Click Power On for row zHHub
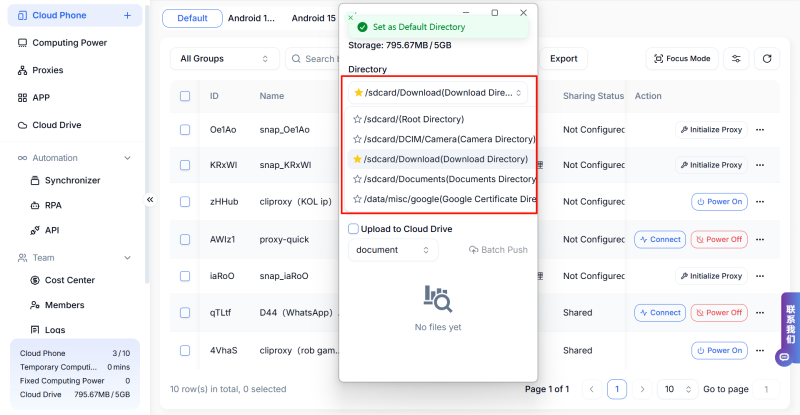 719,201
